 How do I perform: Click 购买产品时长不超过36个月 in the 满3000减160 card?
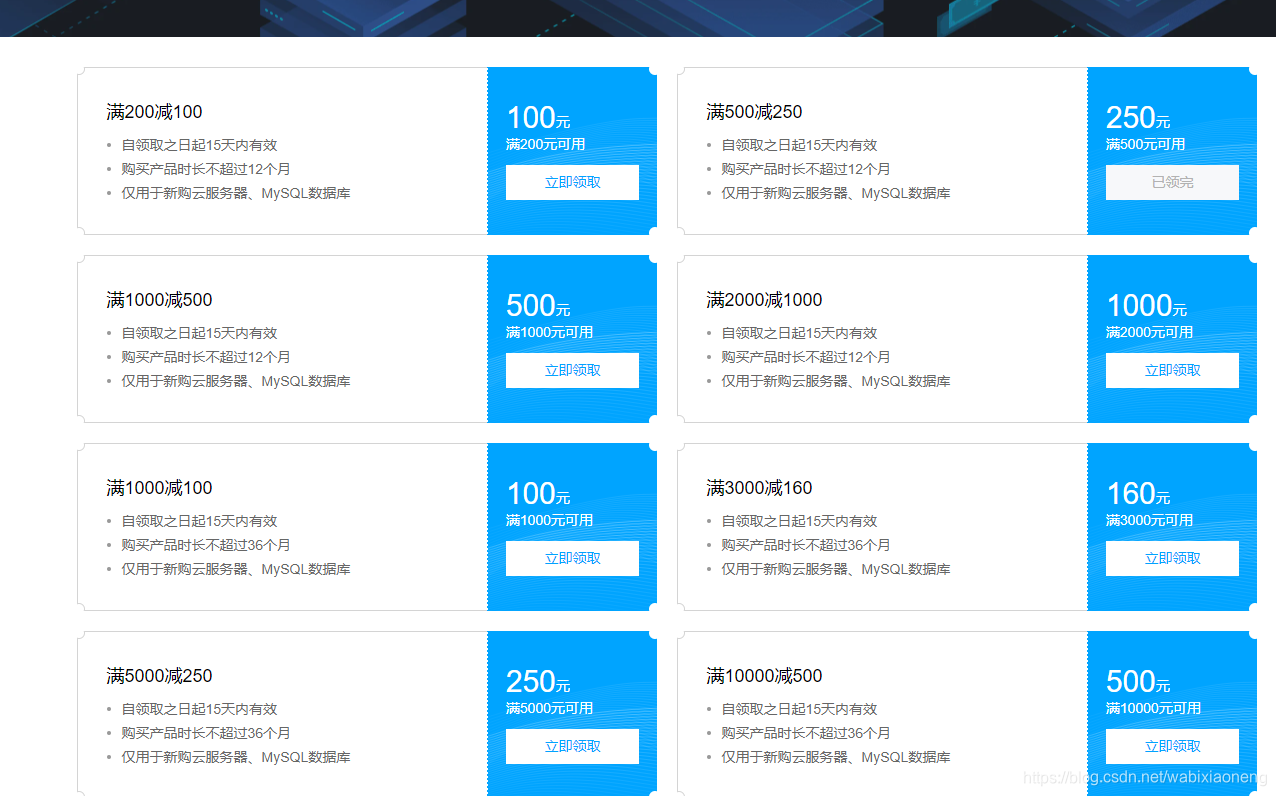pos(806,545)
